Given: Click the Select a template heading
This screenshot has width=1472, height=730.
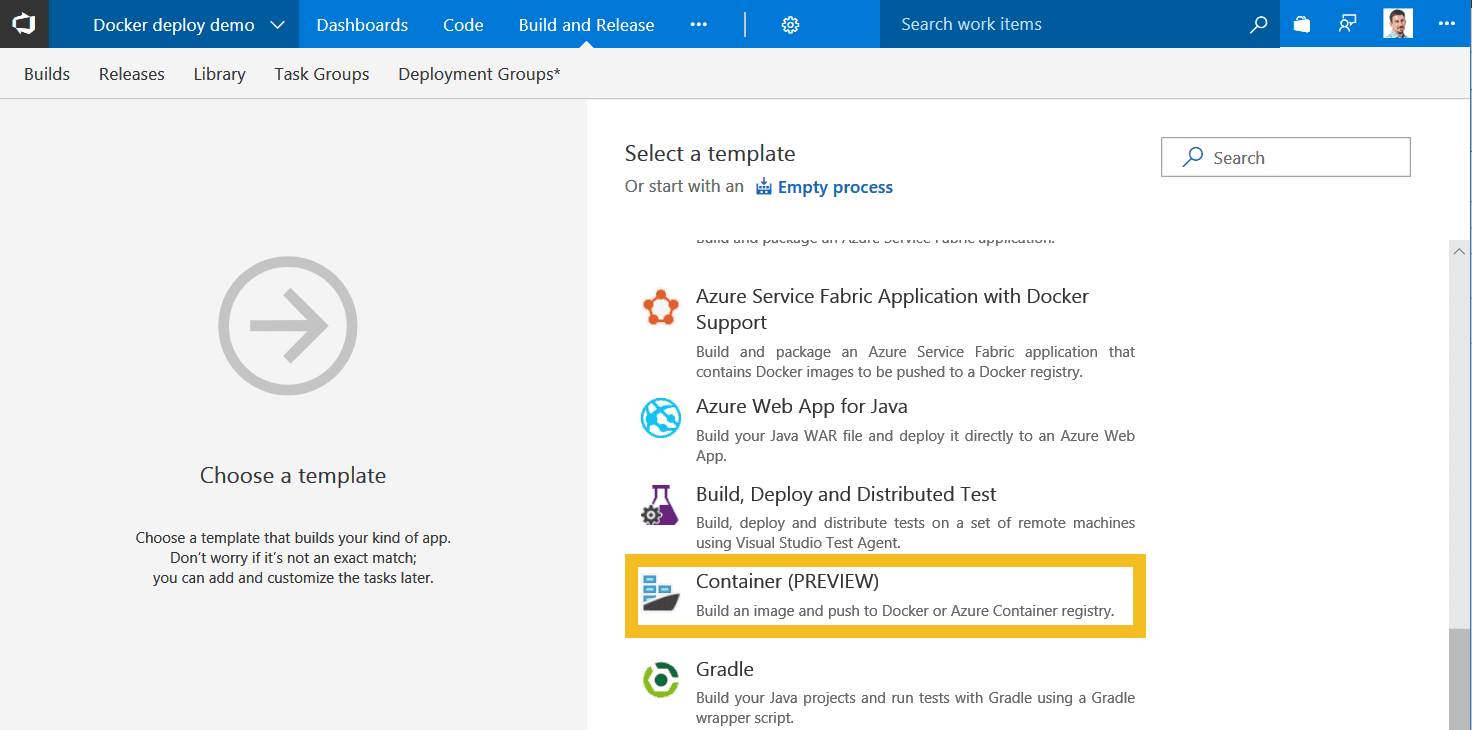Looking at the screenshot, I should [x=710, y=153].
